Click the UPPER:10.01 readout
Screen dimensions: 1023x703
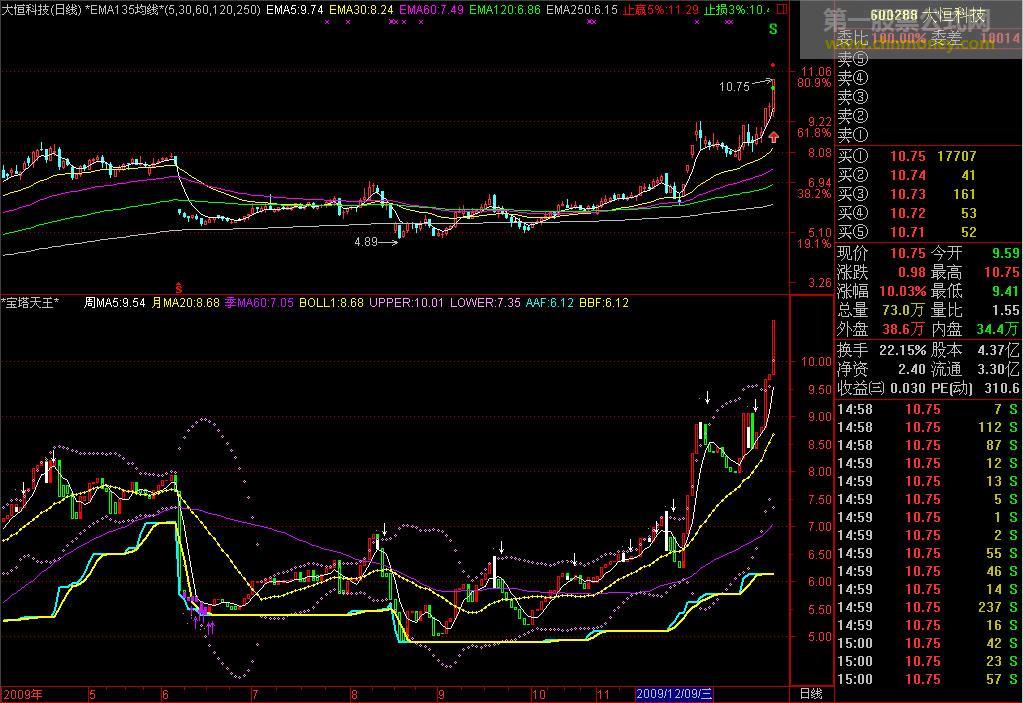[406, 303]
